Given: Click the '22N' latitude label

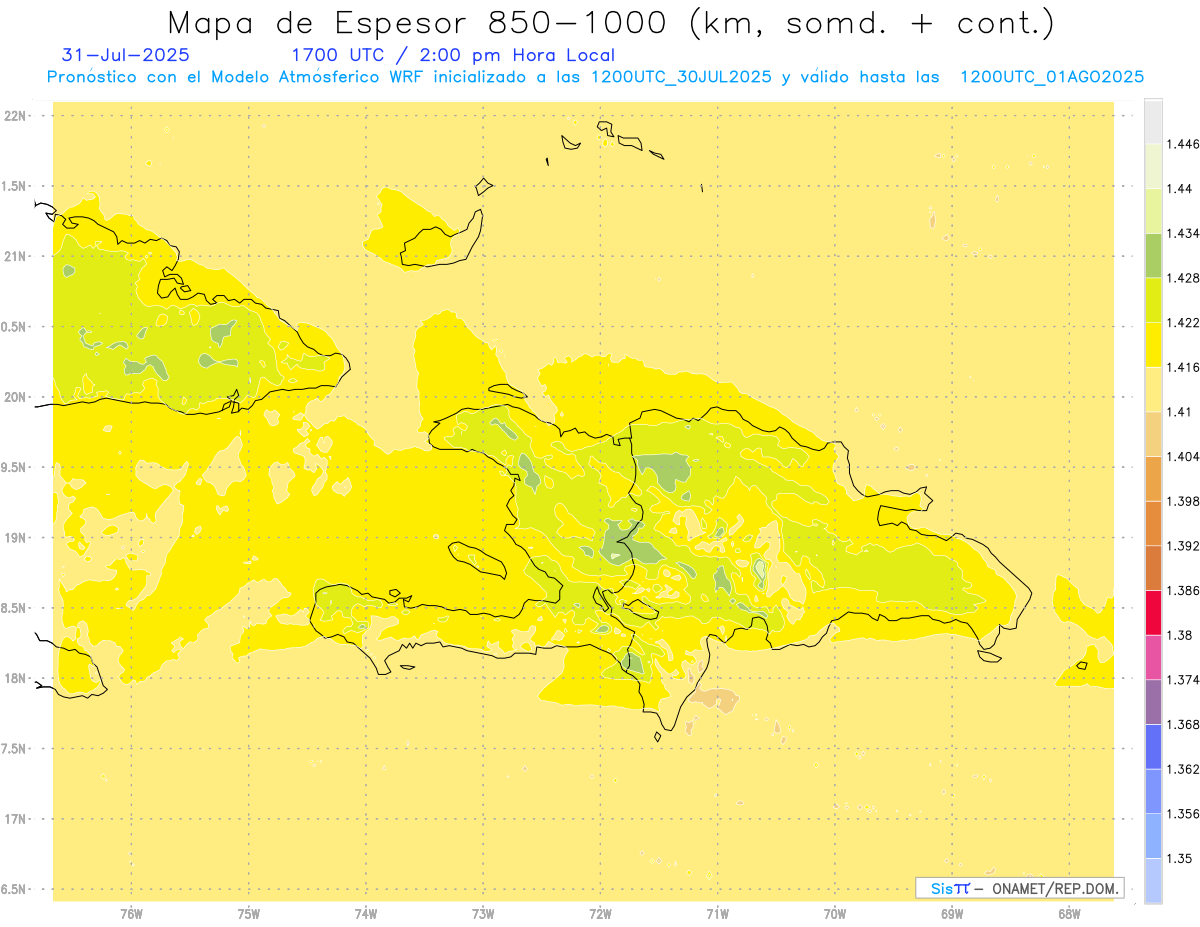Looking at the screenshot, I should [x=15, y=115].
